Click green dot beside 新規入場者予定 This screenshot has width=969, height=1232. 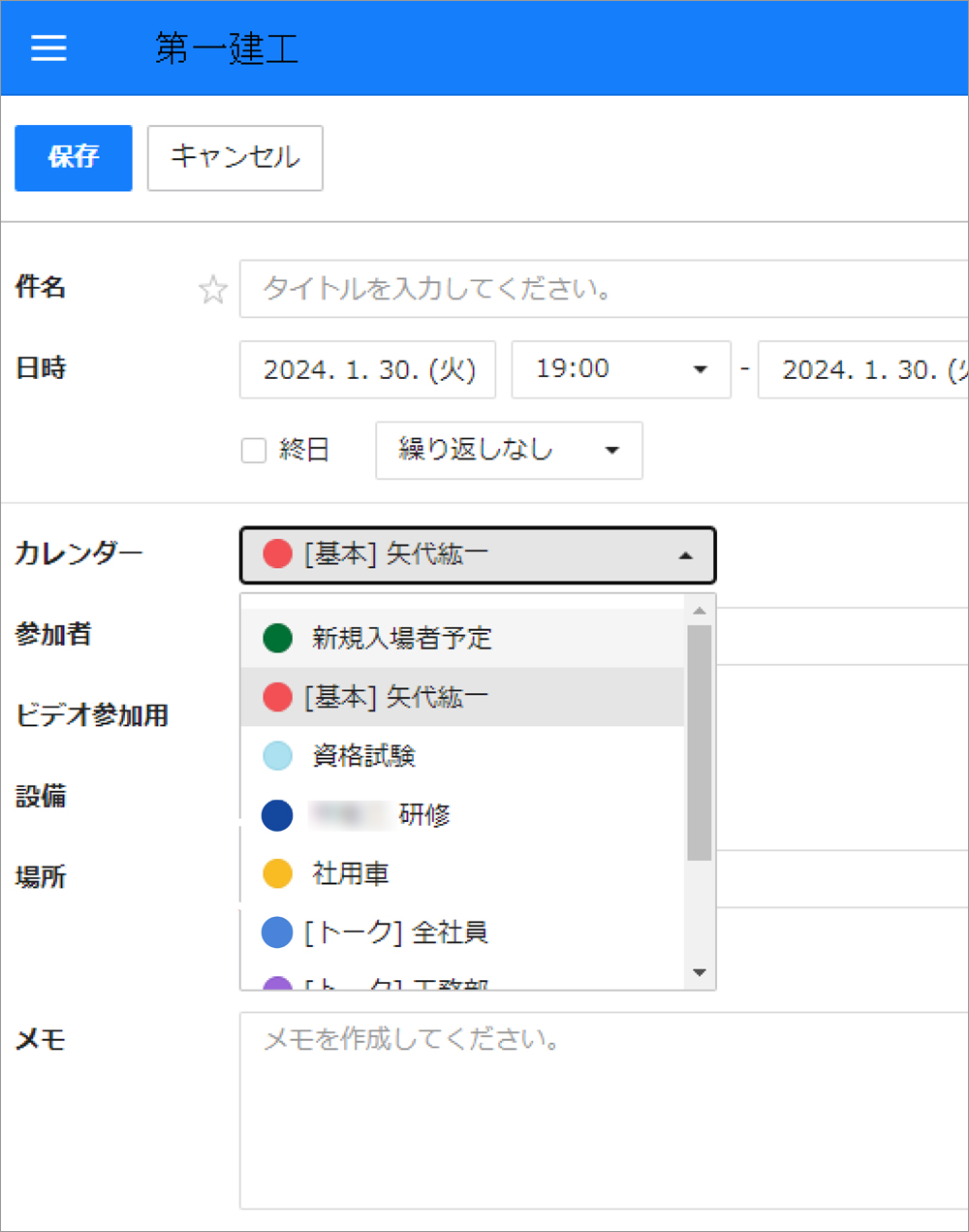278,638
